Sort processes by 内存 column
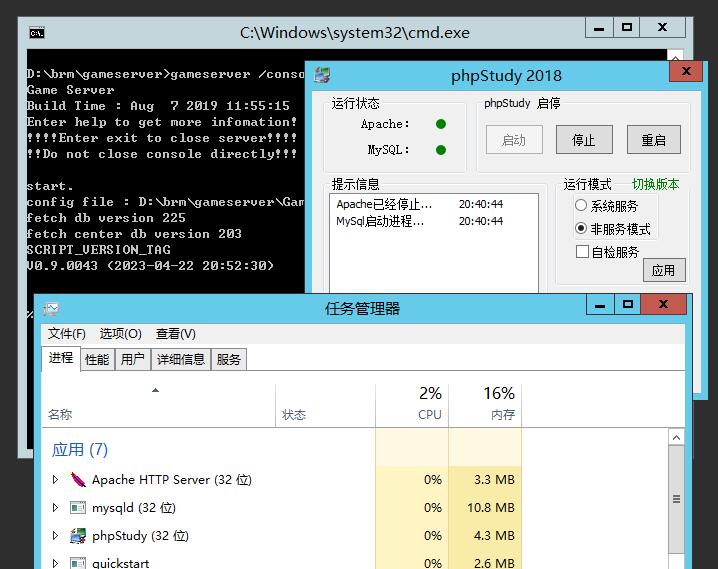 [x=485, y=405]
